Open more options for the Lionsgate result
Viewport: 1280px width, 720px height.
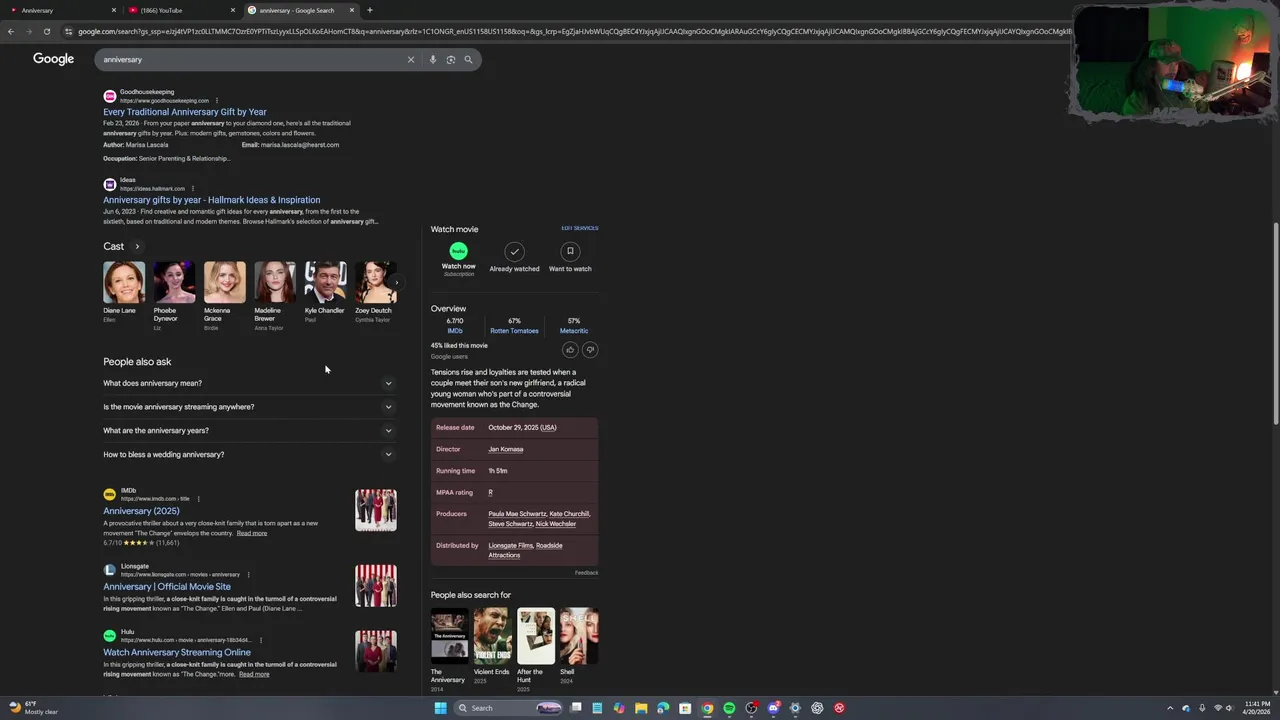[x=248, y=574]
